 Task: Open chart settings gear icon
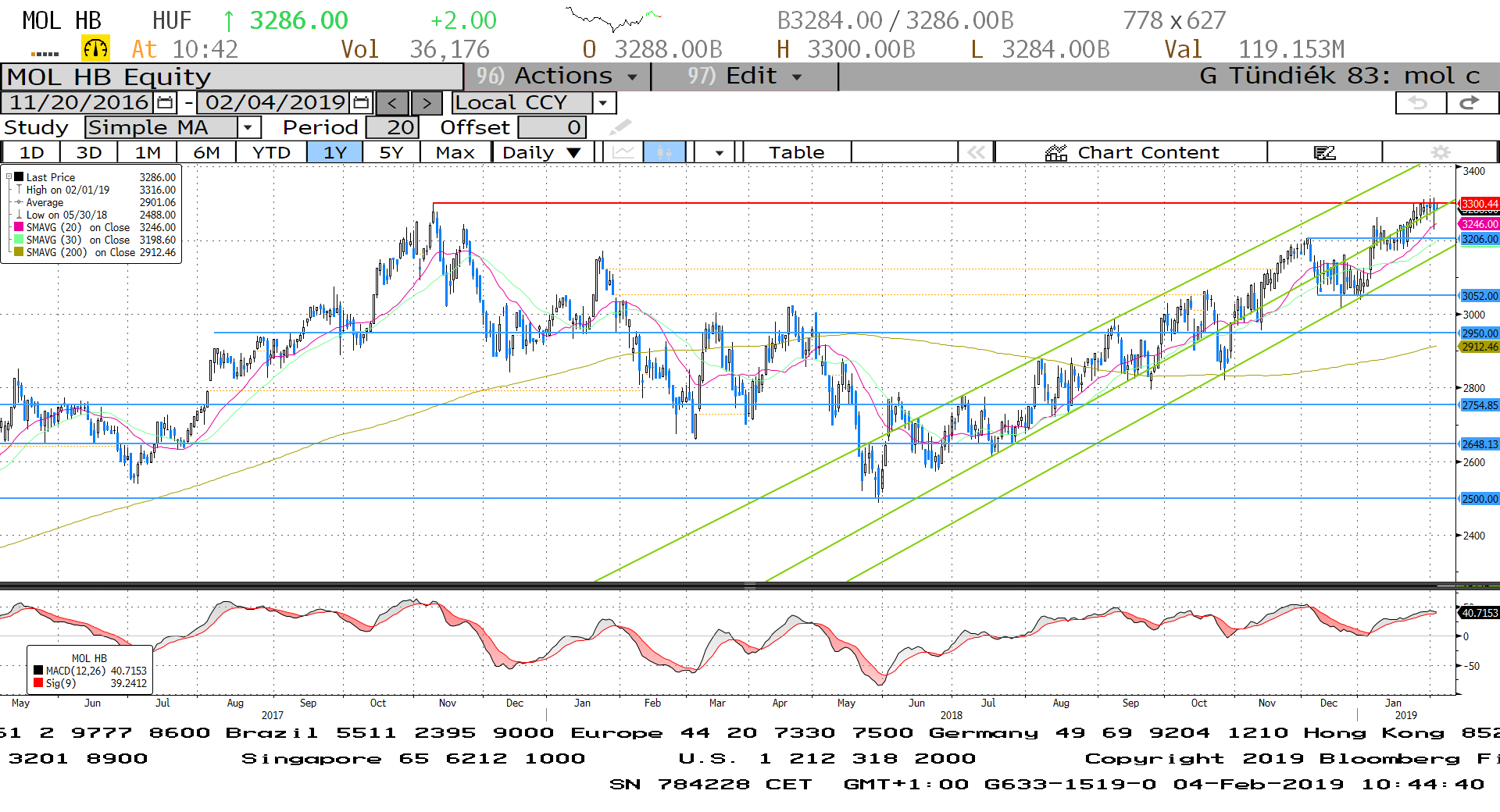[1440, 152]
